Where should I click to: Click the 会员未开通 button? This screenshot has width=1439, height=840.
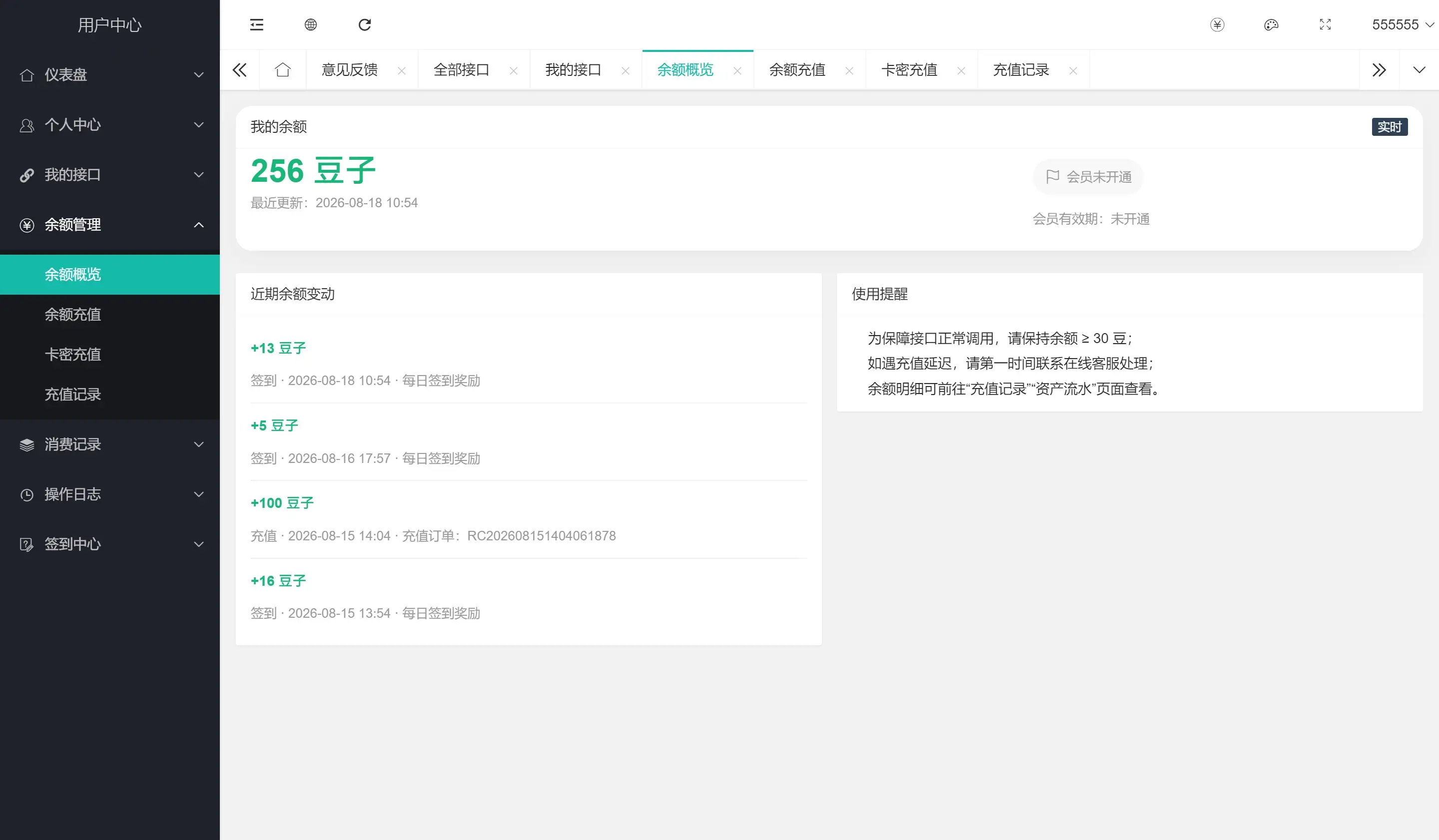[x=1088, y=177]
